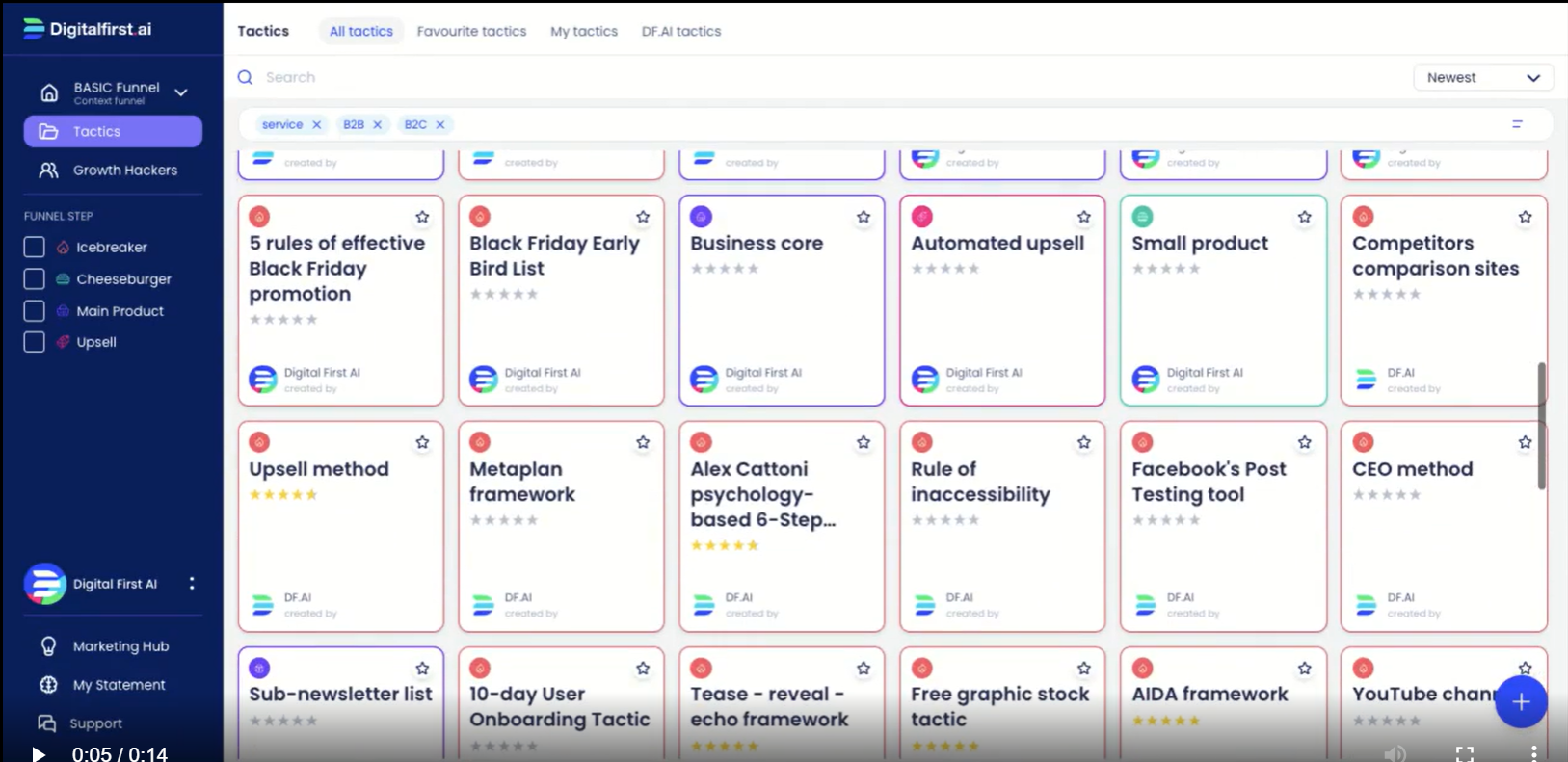The width and height of the screenshot is (1568, 762).
Task: Toggle video mute speaker icon
Action: pyautogui.click(x=1395, y=753)
